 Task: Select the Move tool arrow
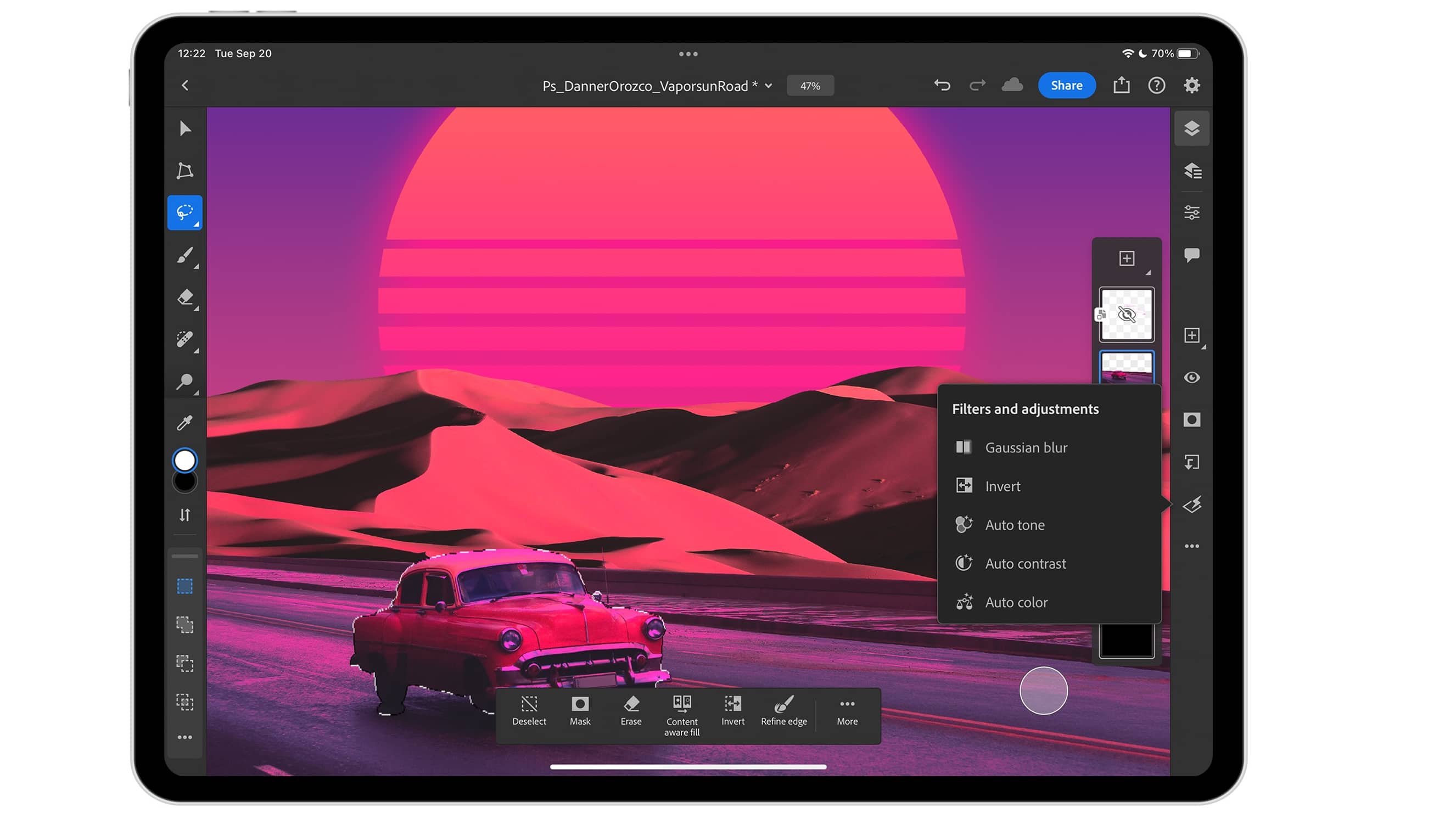tap(185, 129)
